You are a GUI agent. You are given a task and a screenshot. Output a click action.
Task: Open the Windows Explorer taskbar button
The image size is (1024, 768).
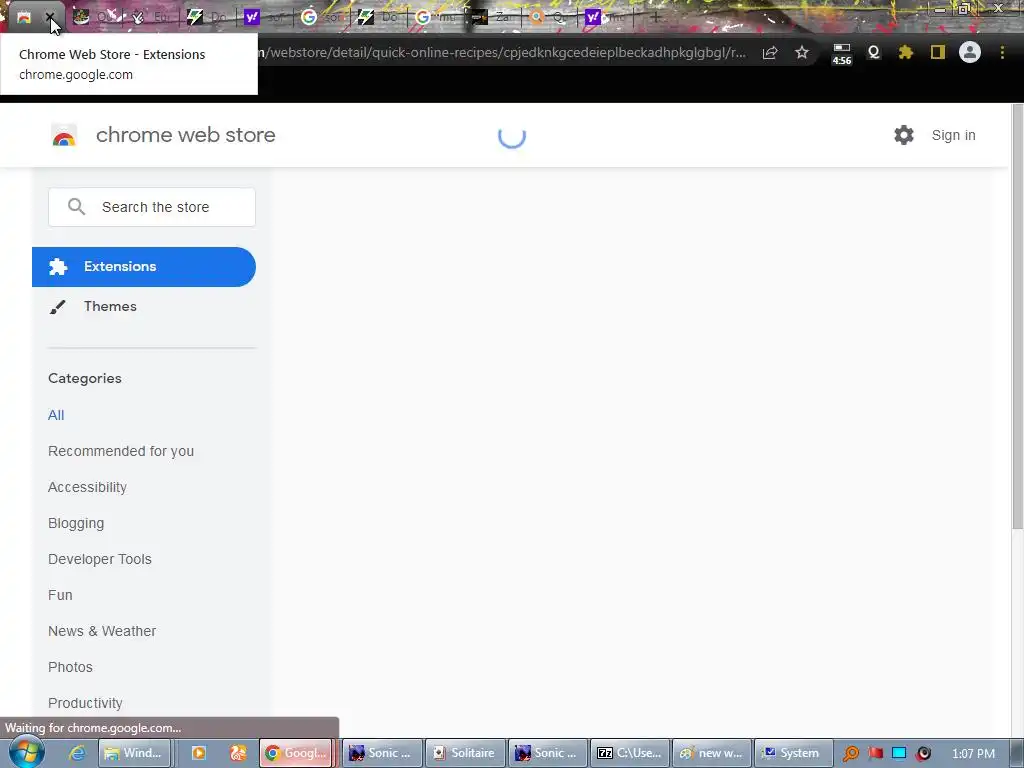point(135,753)
